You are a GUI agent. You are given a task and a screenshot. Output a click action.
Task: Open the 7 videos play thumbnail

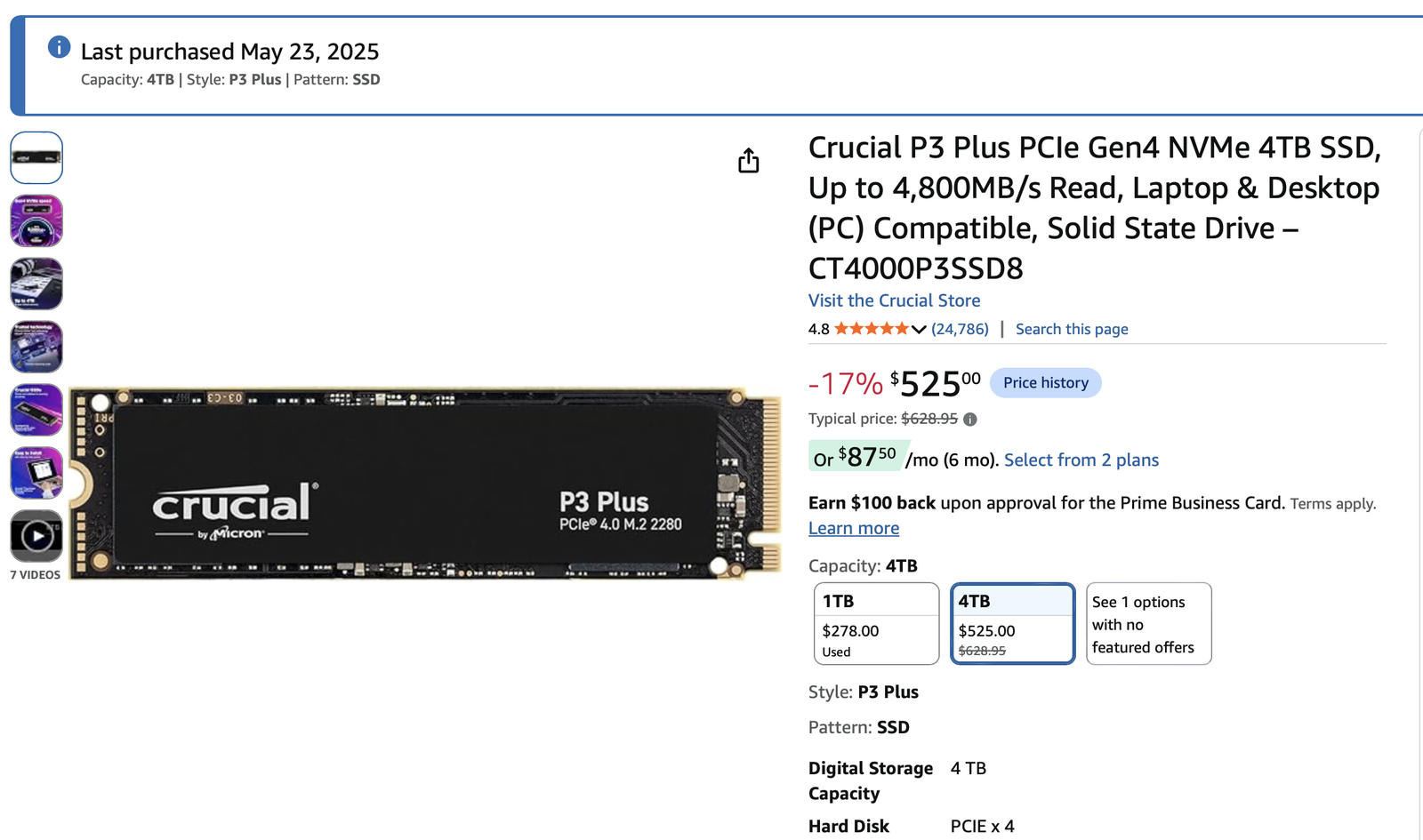point(36,536)
